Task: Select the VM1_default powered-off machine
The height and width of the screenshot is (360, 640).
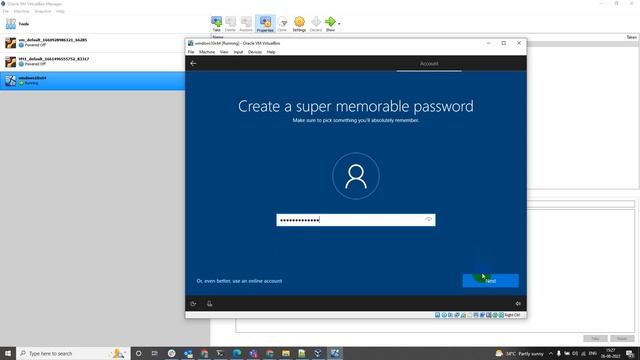Action: coord(92,61)
